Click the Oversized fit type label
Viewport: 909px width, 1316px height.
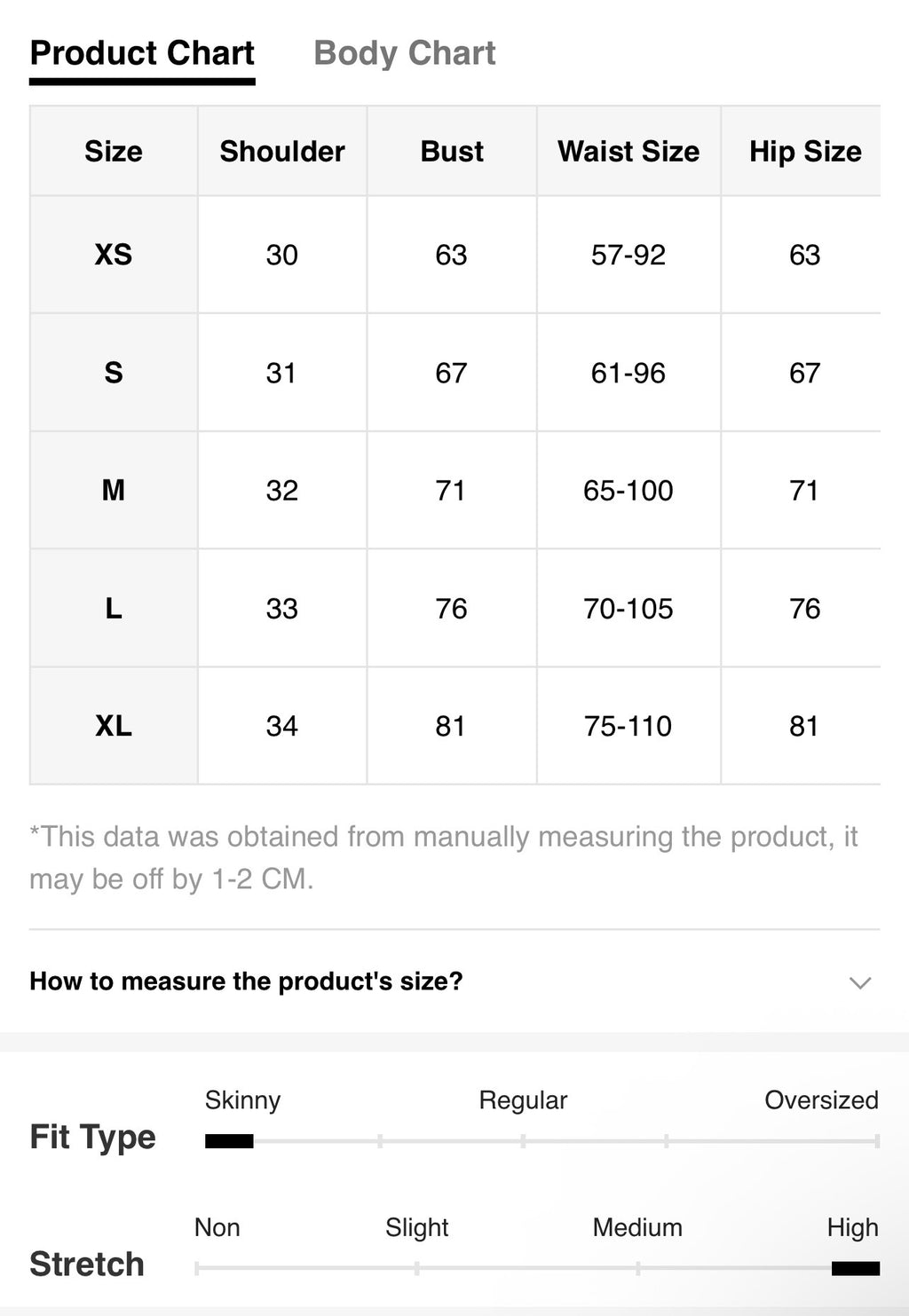click(x=821, y=1100)
